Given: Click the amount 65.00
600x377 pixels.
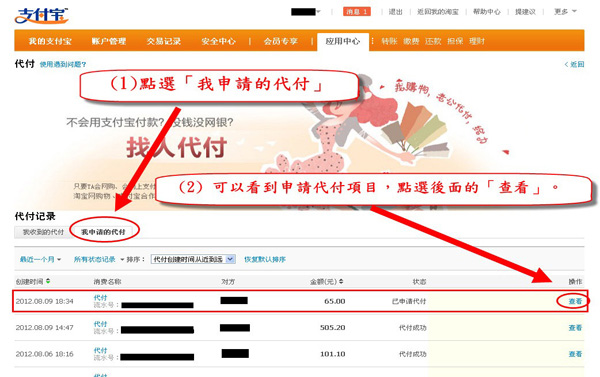Looking at the screenshot, I should (x=334, y=301).
